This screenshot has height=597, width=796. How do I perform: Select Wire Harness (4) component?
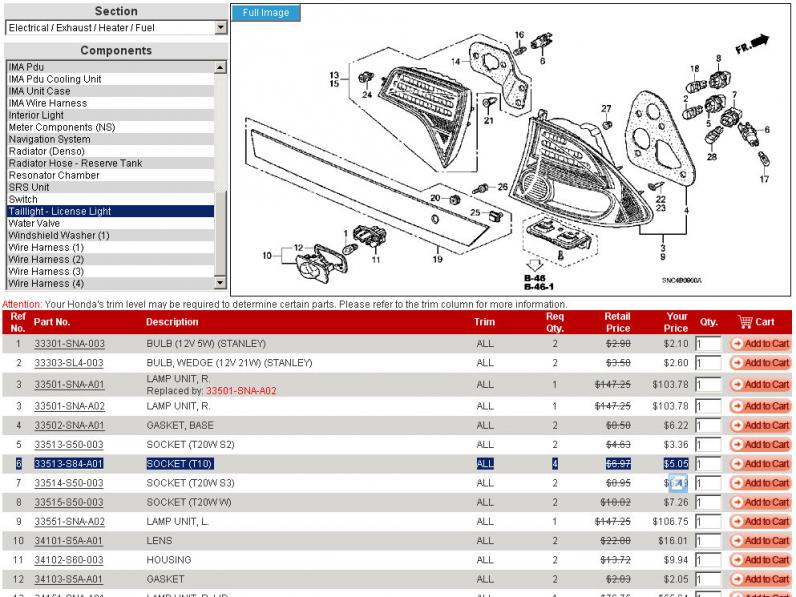click(x=110, y=284)
